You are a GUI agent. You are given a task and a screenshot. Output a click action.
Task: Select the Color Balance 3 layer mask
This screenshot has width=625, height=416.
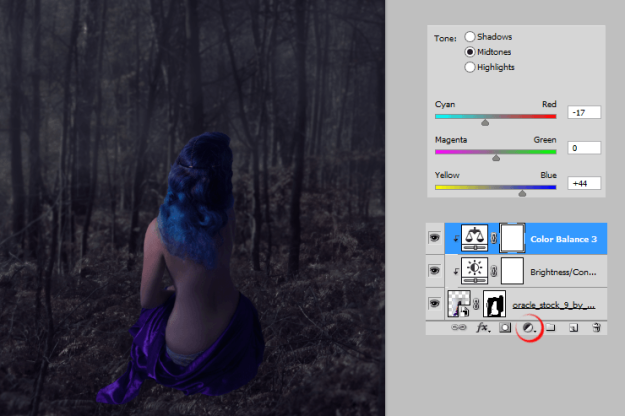512,238
